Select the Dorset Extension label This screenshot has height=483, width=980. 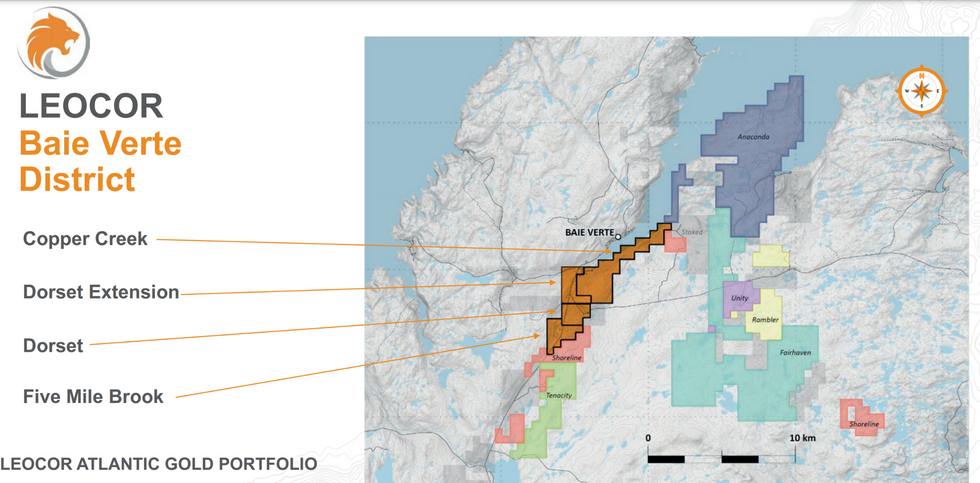101,292
